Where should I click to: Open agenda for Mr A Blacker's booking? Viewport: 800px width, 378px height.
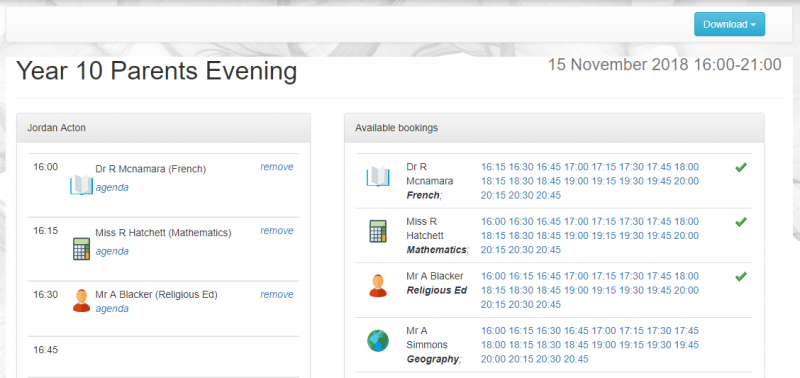pos(112,309)
